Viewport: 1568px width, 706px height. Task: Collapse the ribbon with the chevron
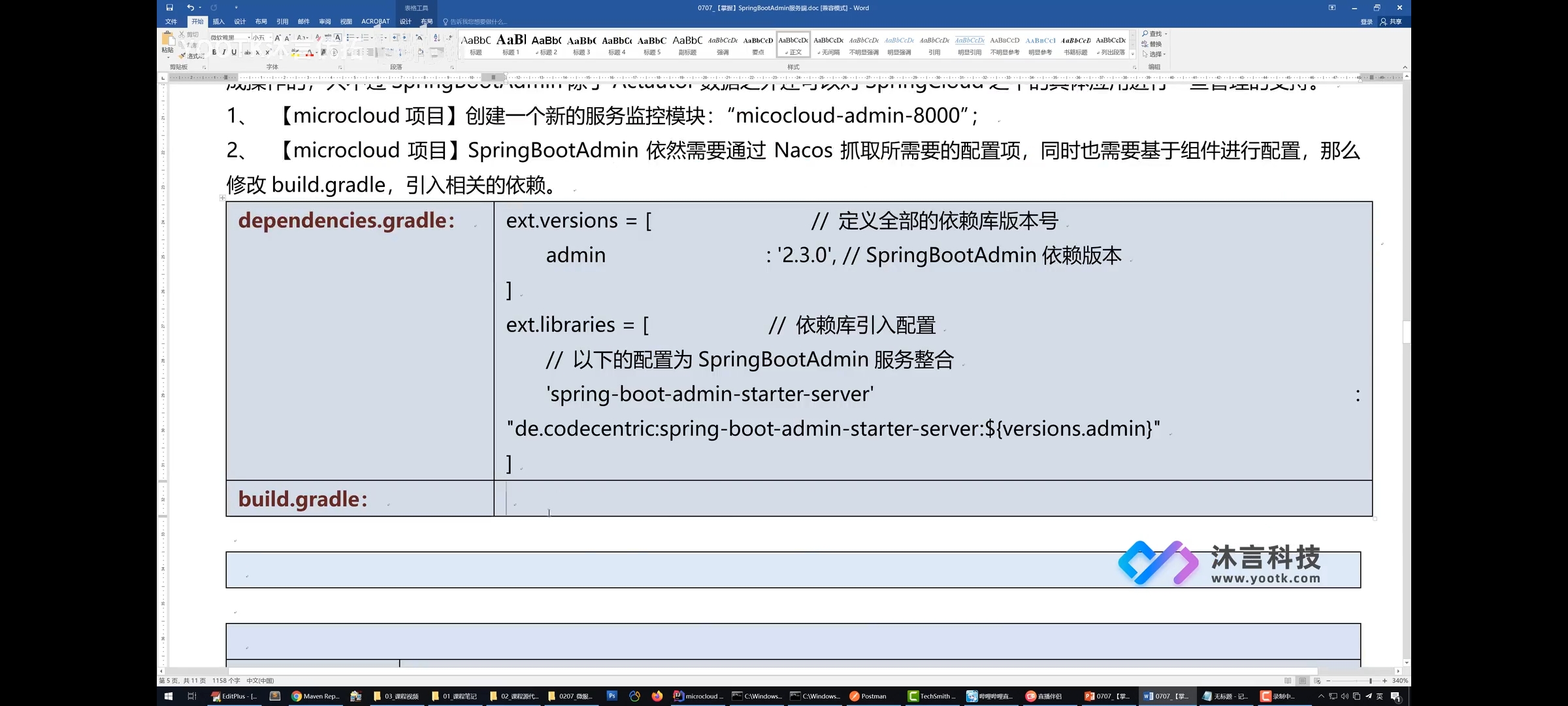click(x=1405, y=67)
